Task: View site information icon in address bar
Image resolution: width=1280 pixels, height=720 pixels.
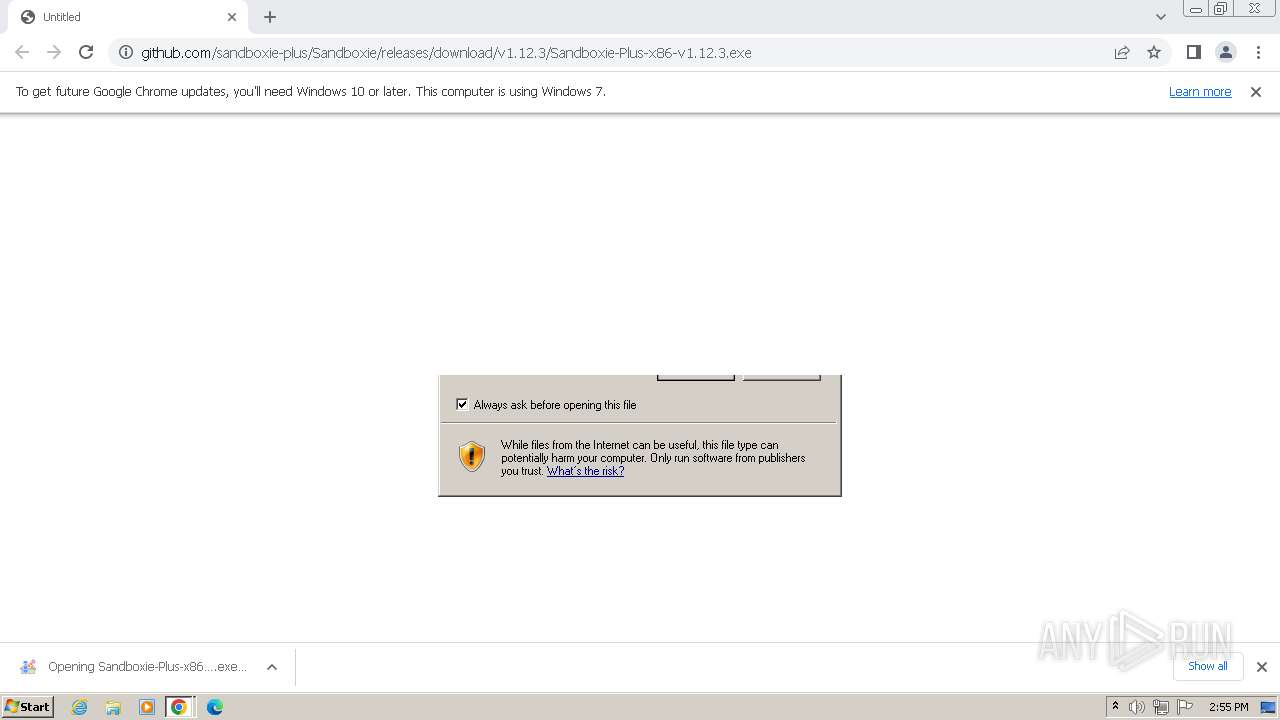Action: click(x=126, y=52)
